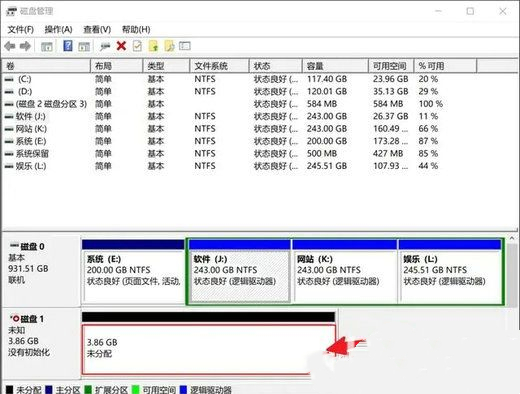Open Help with the blue question-mark icon
Viewport: 520px width, 394px height.
click(68, 46)
